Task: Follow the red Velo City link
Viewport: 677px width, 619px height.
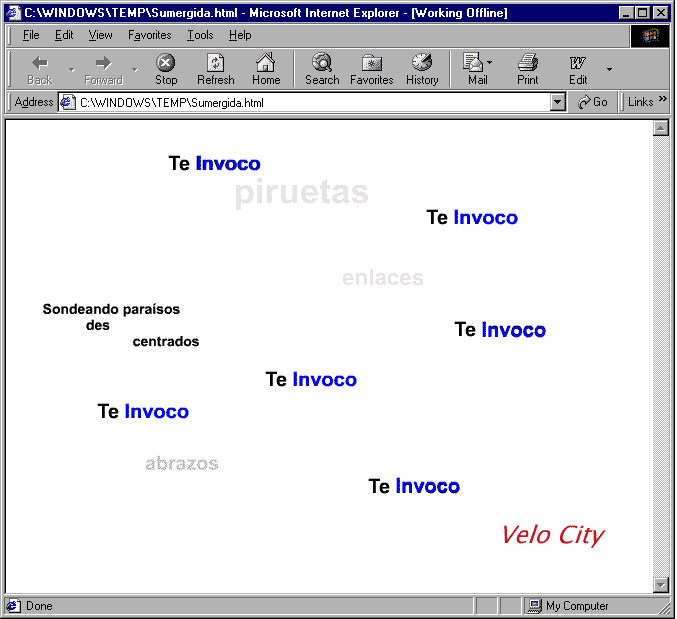Action: coord(552,535)
